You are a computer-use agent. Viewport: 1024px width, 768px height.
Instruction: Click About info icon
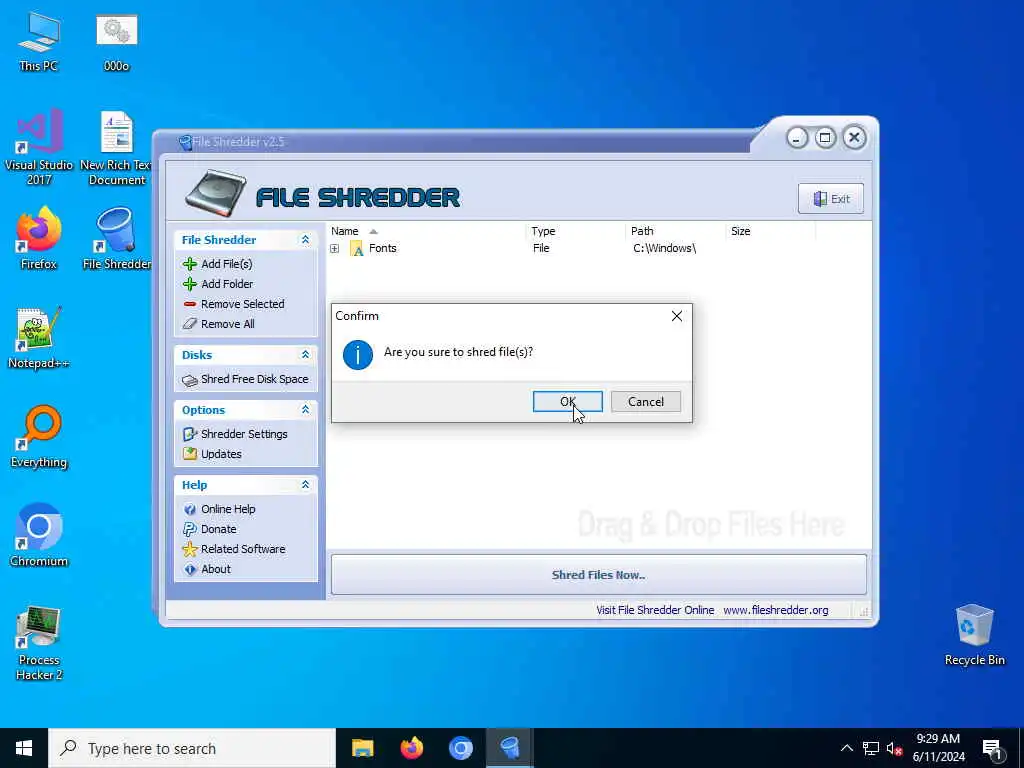point(190,569)
